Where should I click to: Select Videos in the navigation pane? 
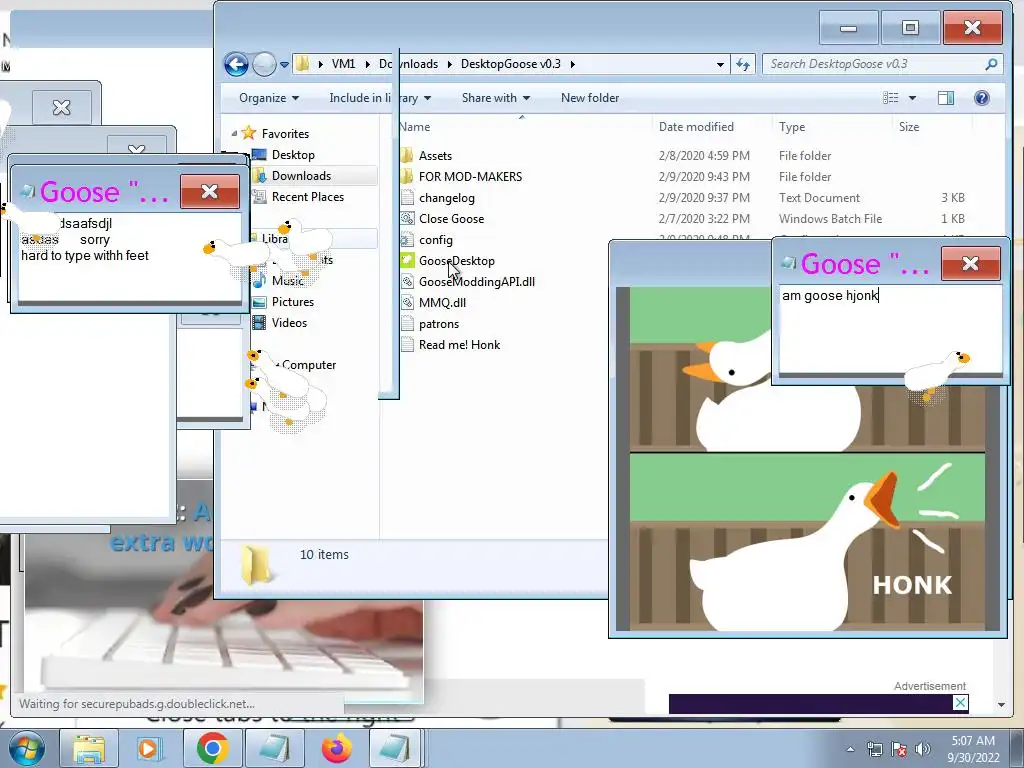pyautogui.click(x=289, y=323)
